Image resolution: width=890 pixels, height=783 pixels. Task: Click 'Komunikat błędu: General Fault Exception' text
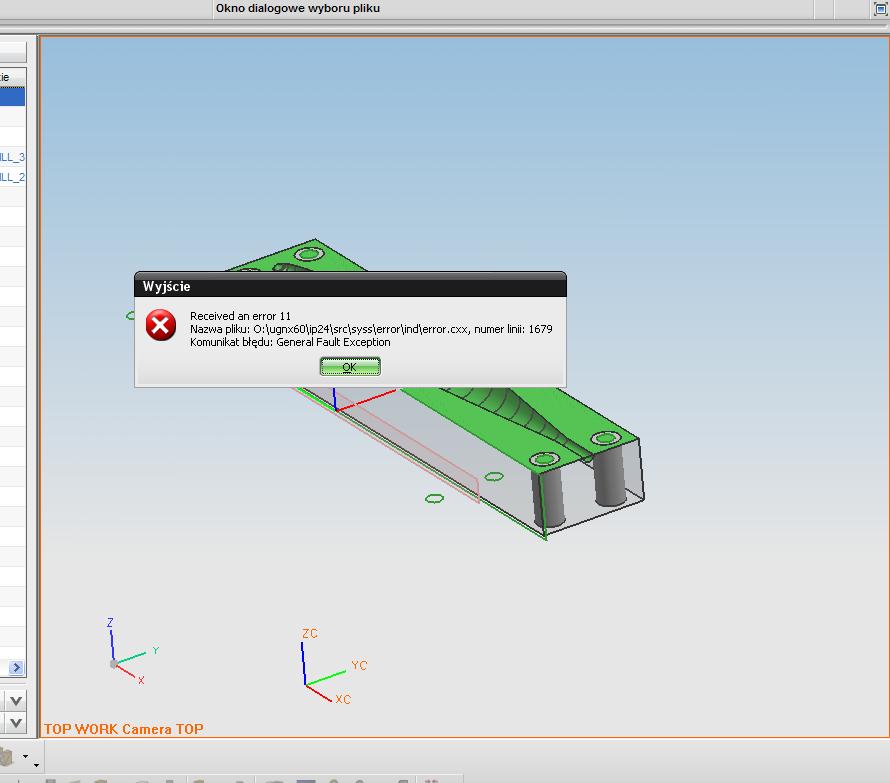click(290, 342)
